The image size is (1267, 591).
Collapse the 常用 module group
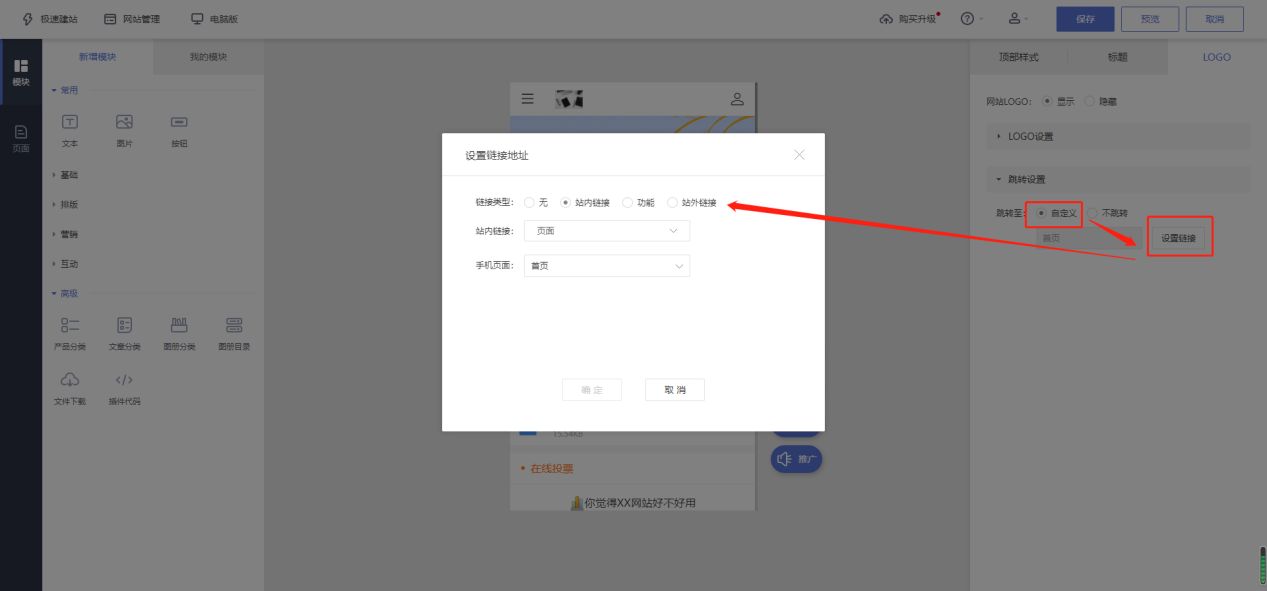(x=65, y=90)
